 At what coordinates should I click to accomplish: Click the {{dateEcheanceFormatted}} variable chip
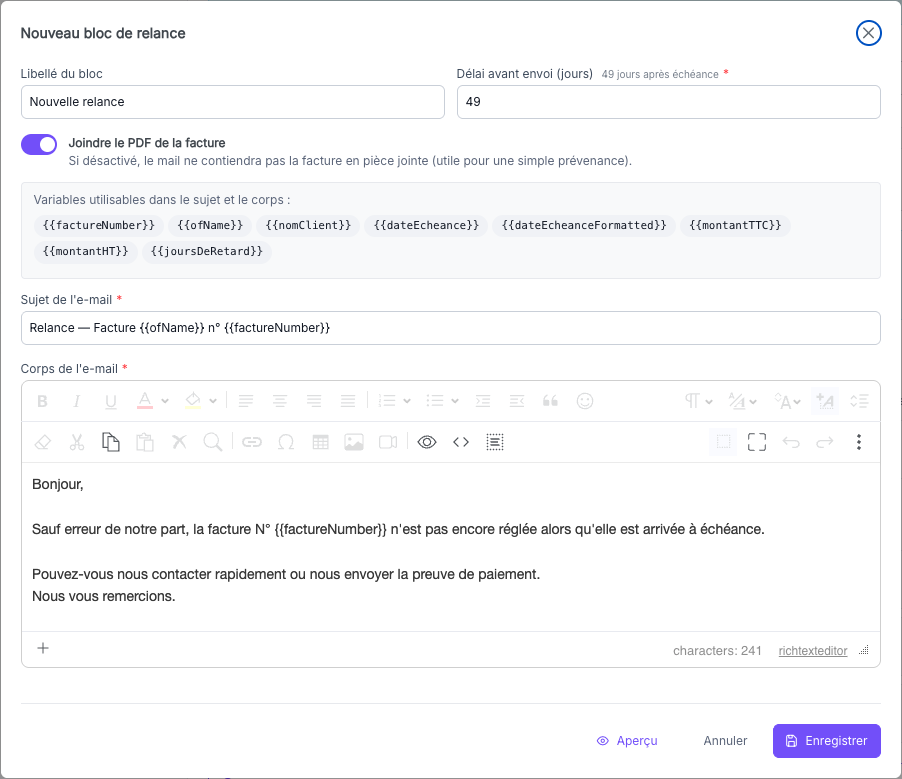pyautogui.click(x=584, y=226)
